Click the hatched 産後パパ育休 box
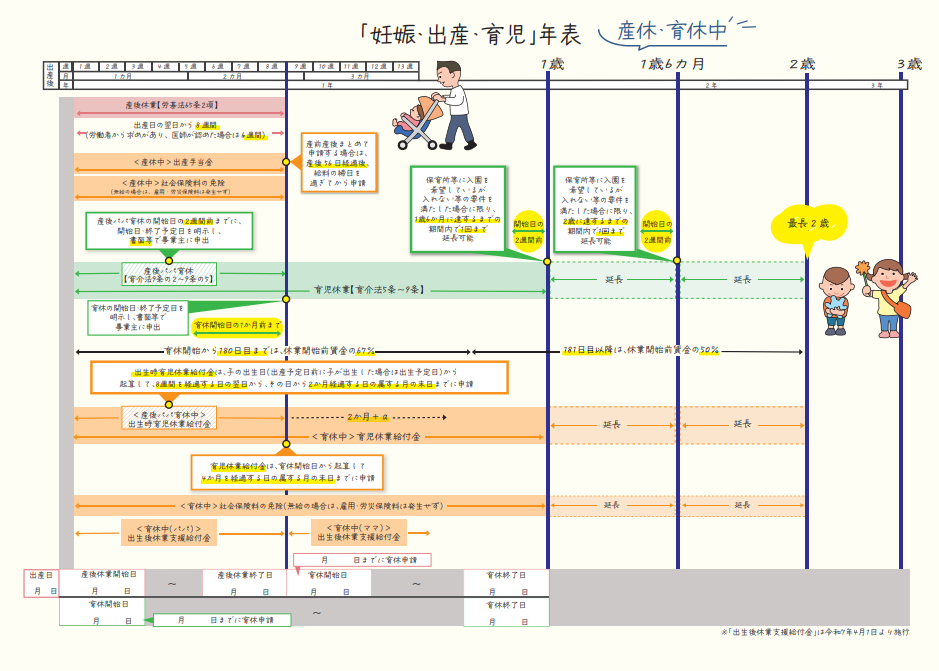Viewport: 939px width, 671px height. (168, 275)
